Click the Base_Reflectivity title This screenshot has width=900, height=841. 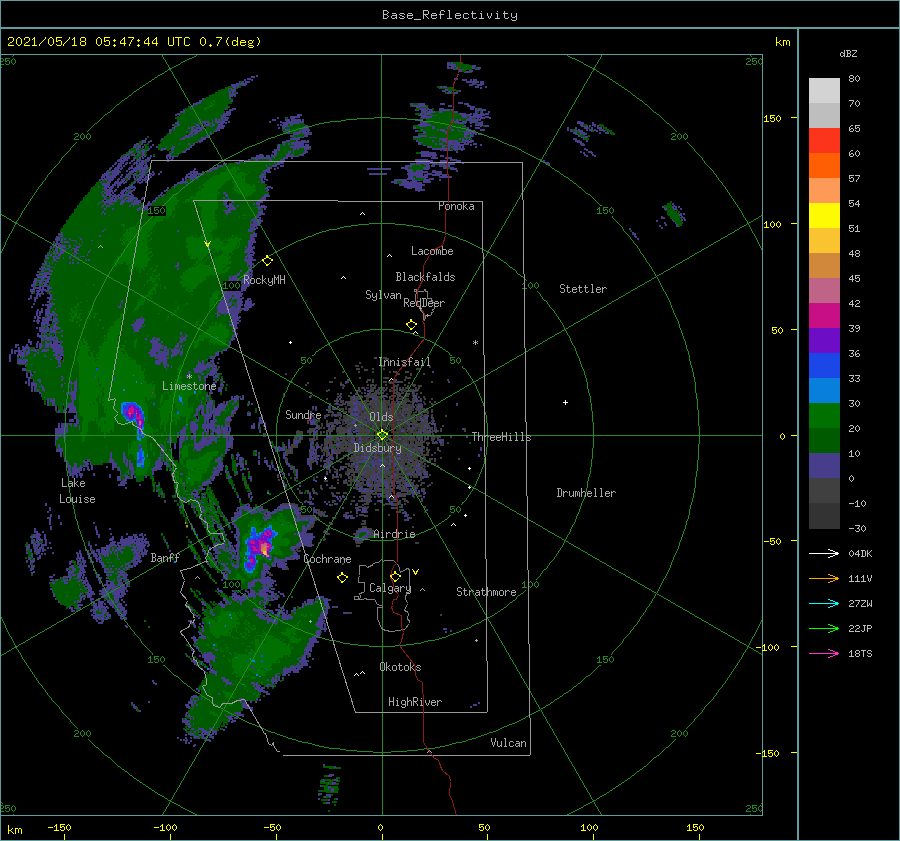(450, 15)
